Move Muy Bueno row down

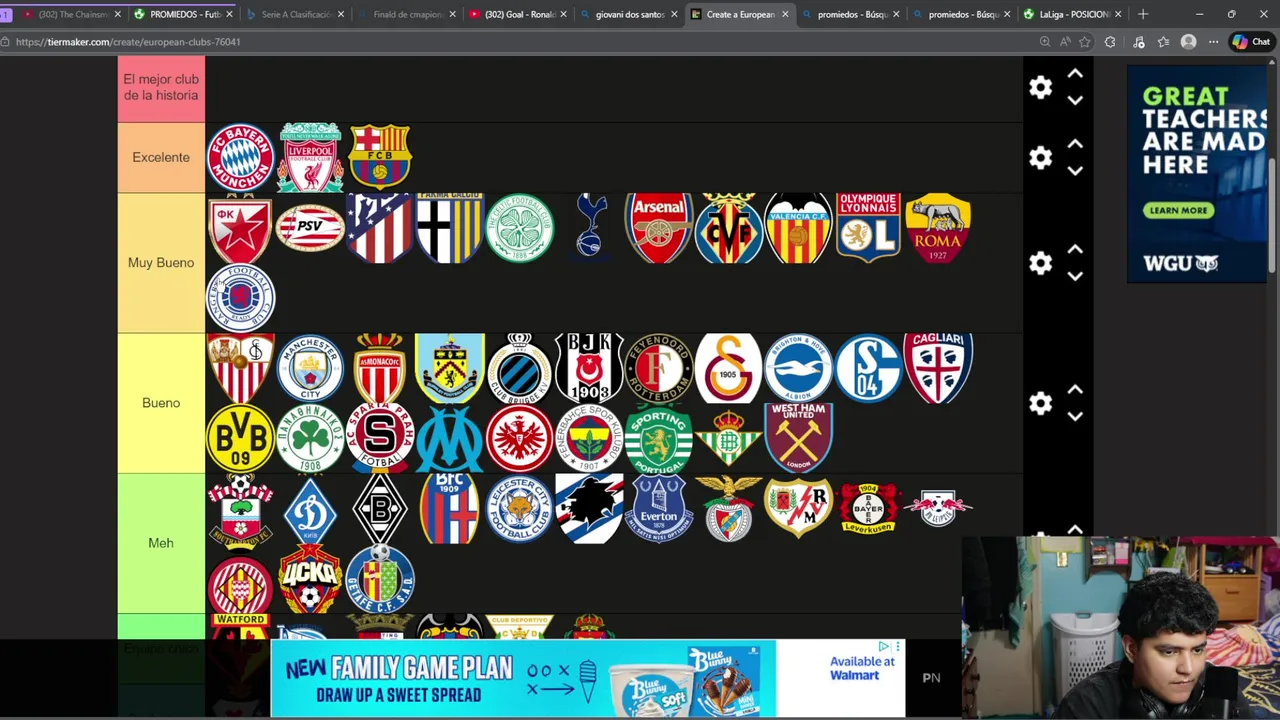click(1075, 276)
